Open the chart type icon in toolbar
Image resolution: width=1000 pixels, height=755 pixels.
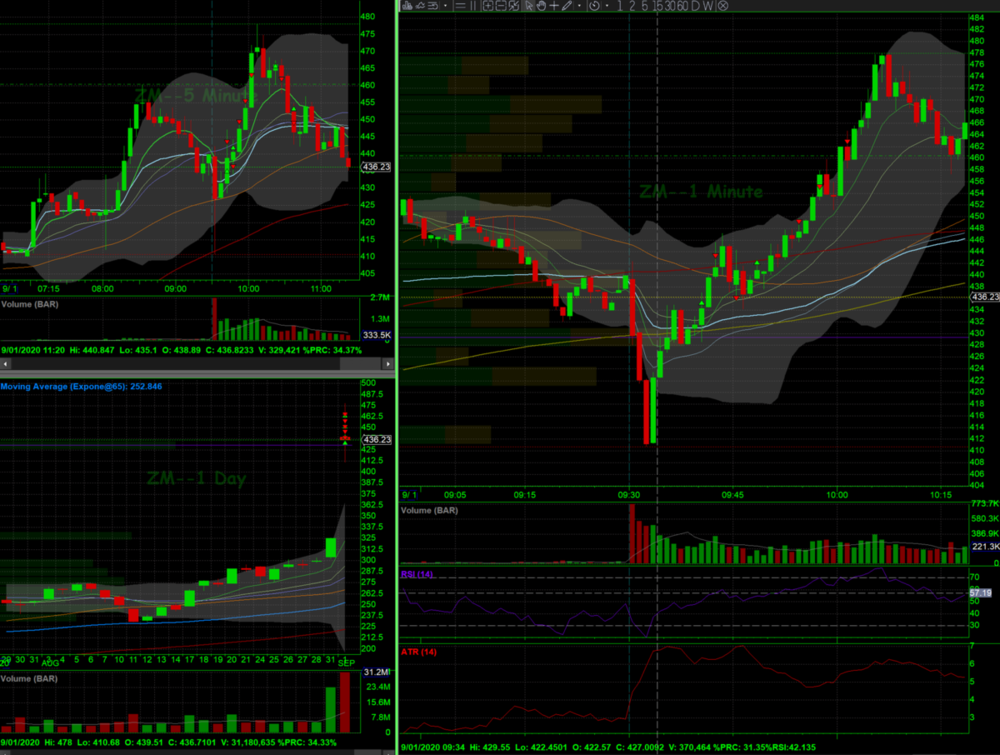[410, 6]
